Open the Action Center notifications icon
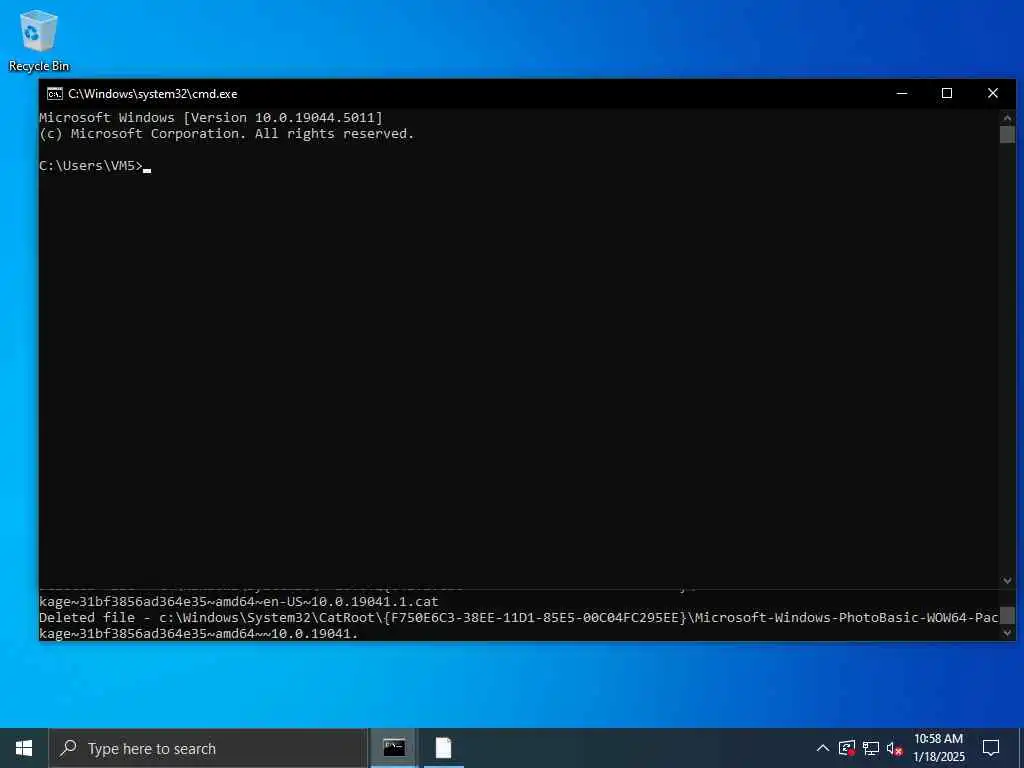The image size is (1024, 768). (991, 748)
